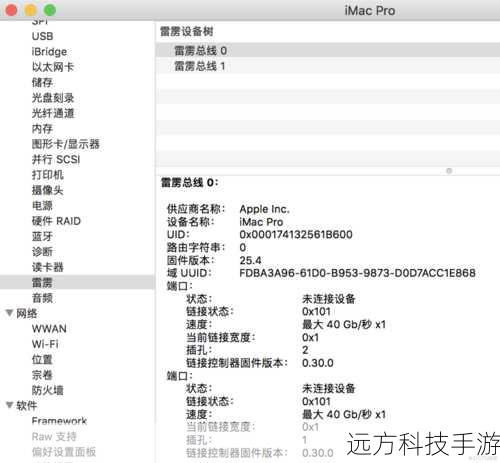Select 偏好设置面板 under 软件
The width and height of the screenshot is (500, 463).
click(64, 452)
